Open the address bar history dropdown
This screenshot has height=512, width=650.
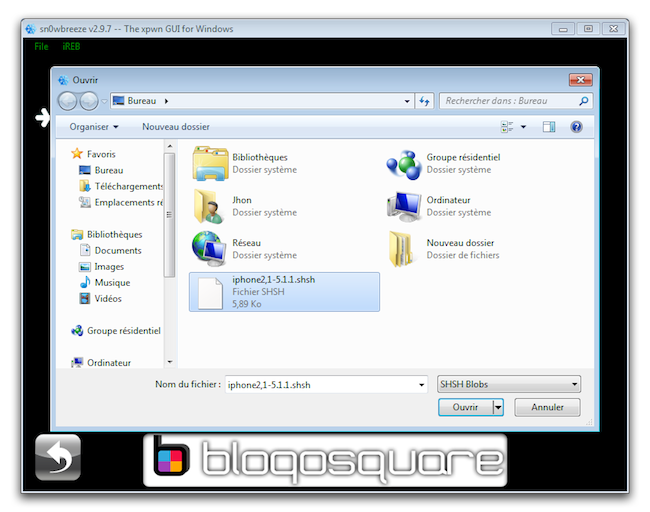pos(407,101)
